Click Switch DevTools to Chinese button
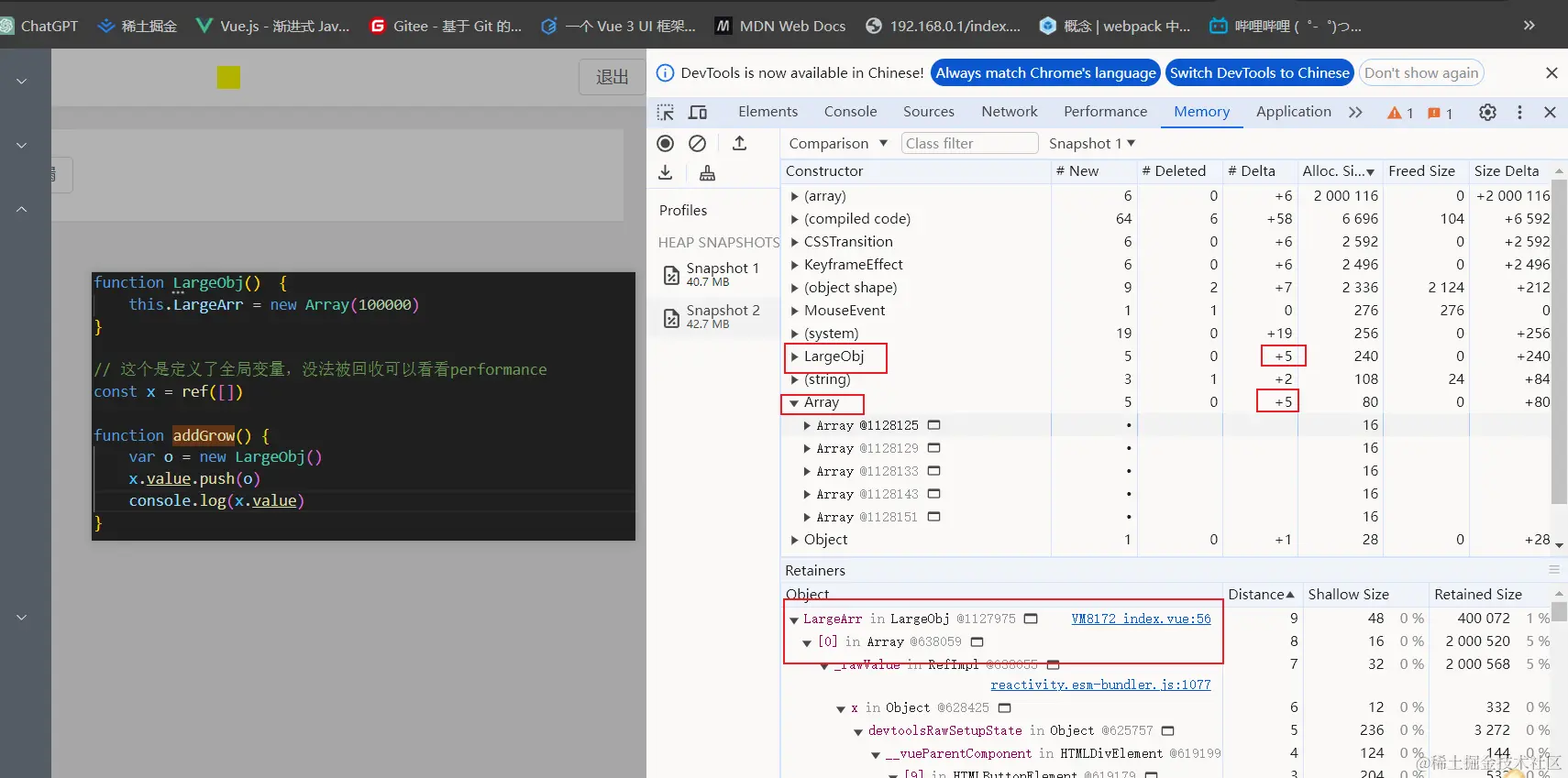Image resolution: width=1568 pixels, height=778 pixels. pos(1260,72)
